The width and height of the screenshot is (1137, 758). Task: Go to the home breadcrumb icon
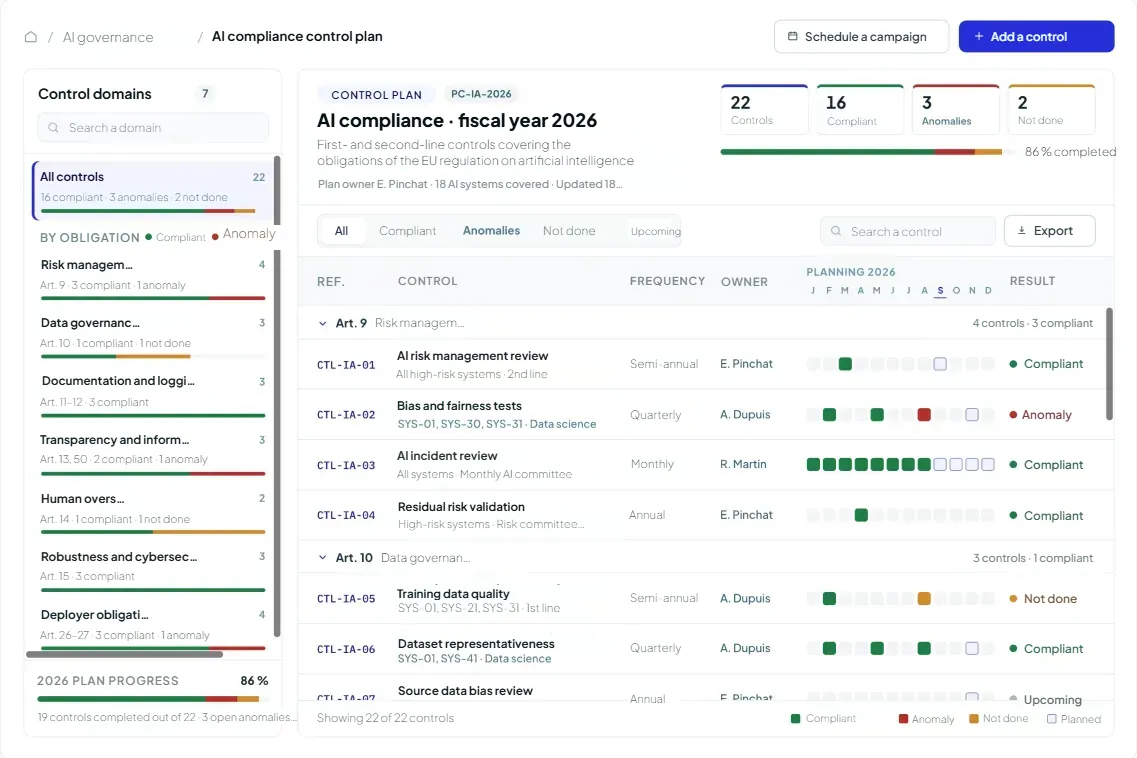click(30, 37)
